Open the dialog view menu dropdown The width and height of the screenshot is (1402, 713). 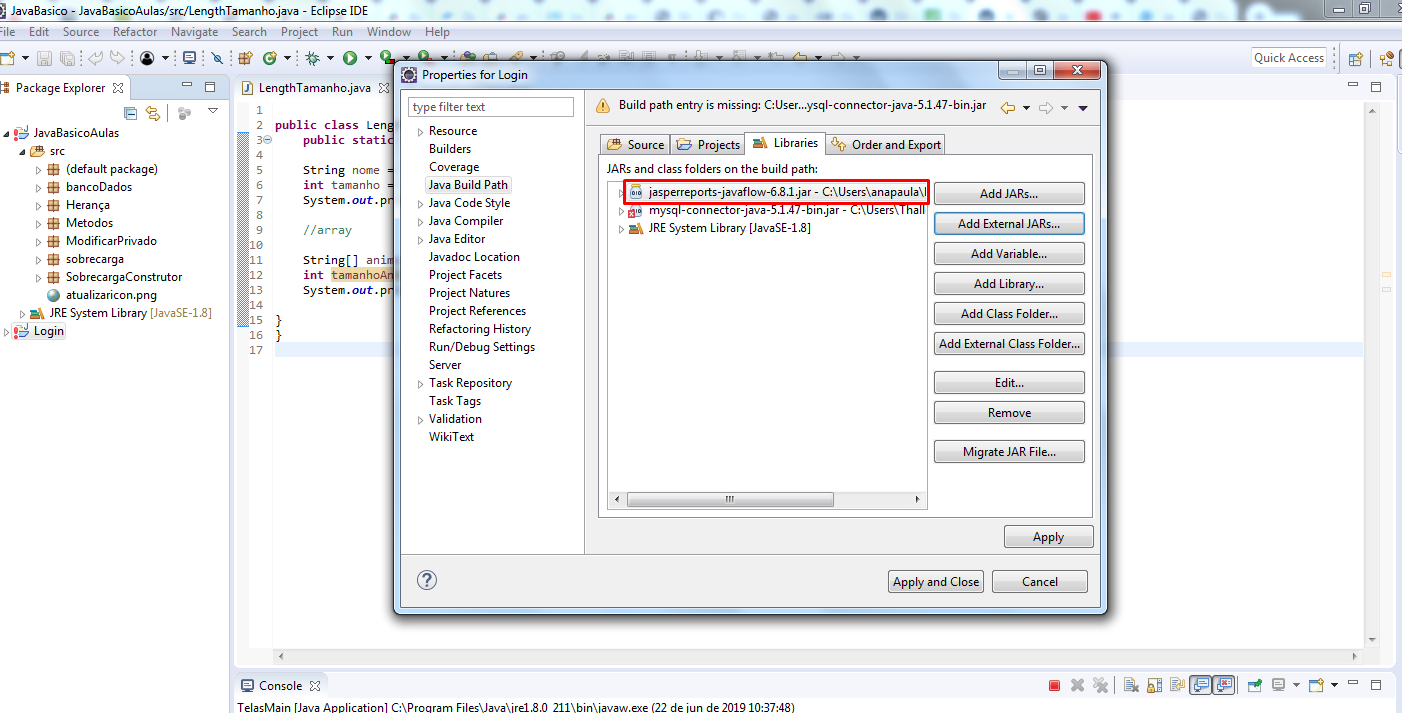(1083, 108)
